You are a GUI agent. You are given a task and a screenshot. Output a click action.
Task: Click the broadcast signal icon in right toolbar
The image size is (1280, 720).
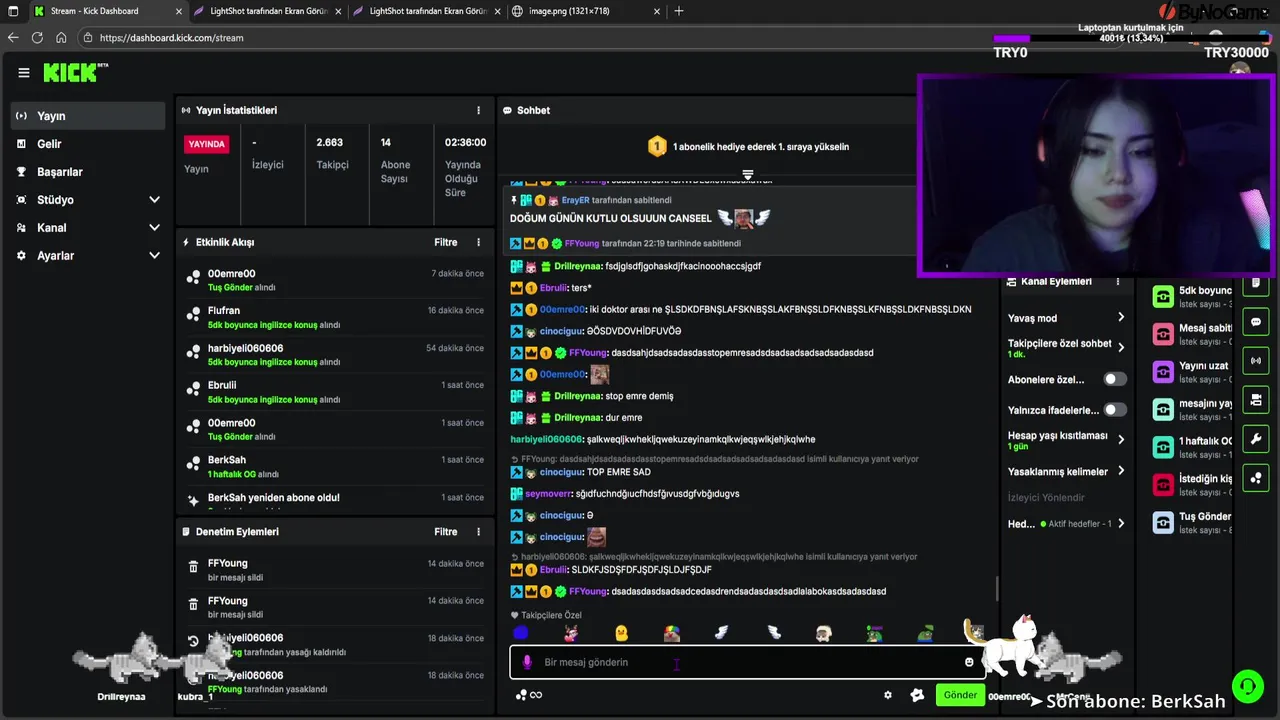coord(1256,360)
